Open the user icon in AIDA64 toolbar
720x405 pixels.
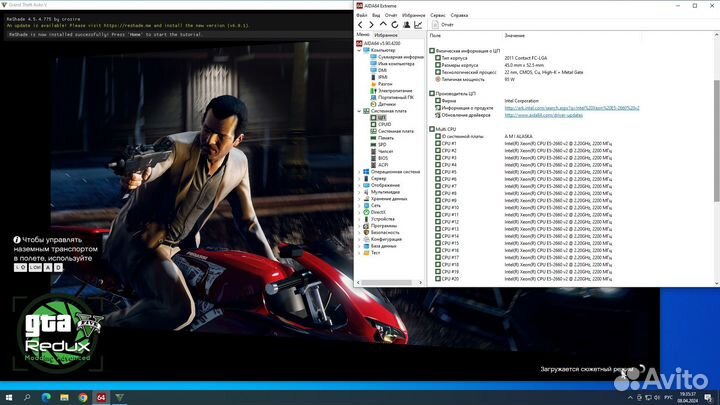pos(406,25)
